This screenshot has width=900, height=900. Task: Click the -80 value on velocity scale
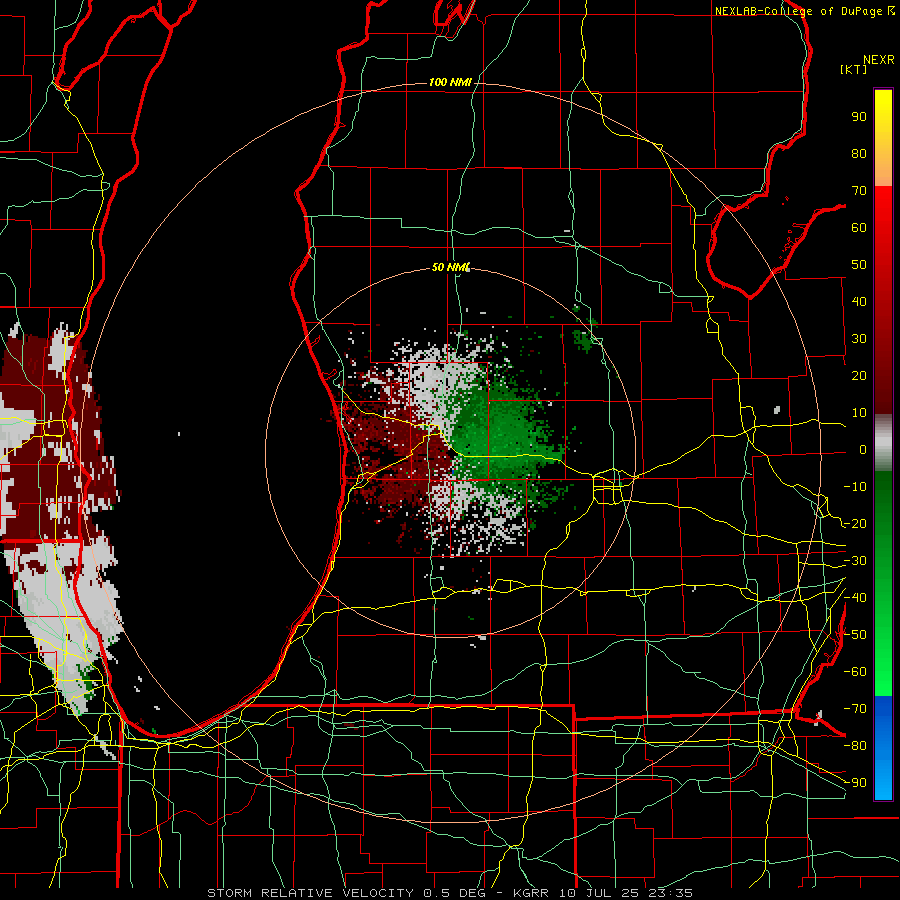coord(855,746)
